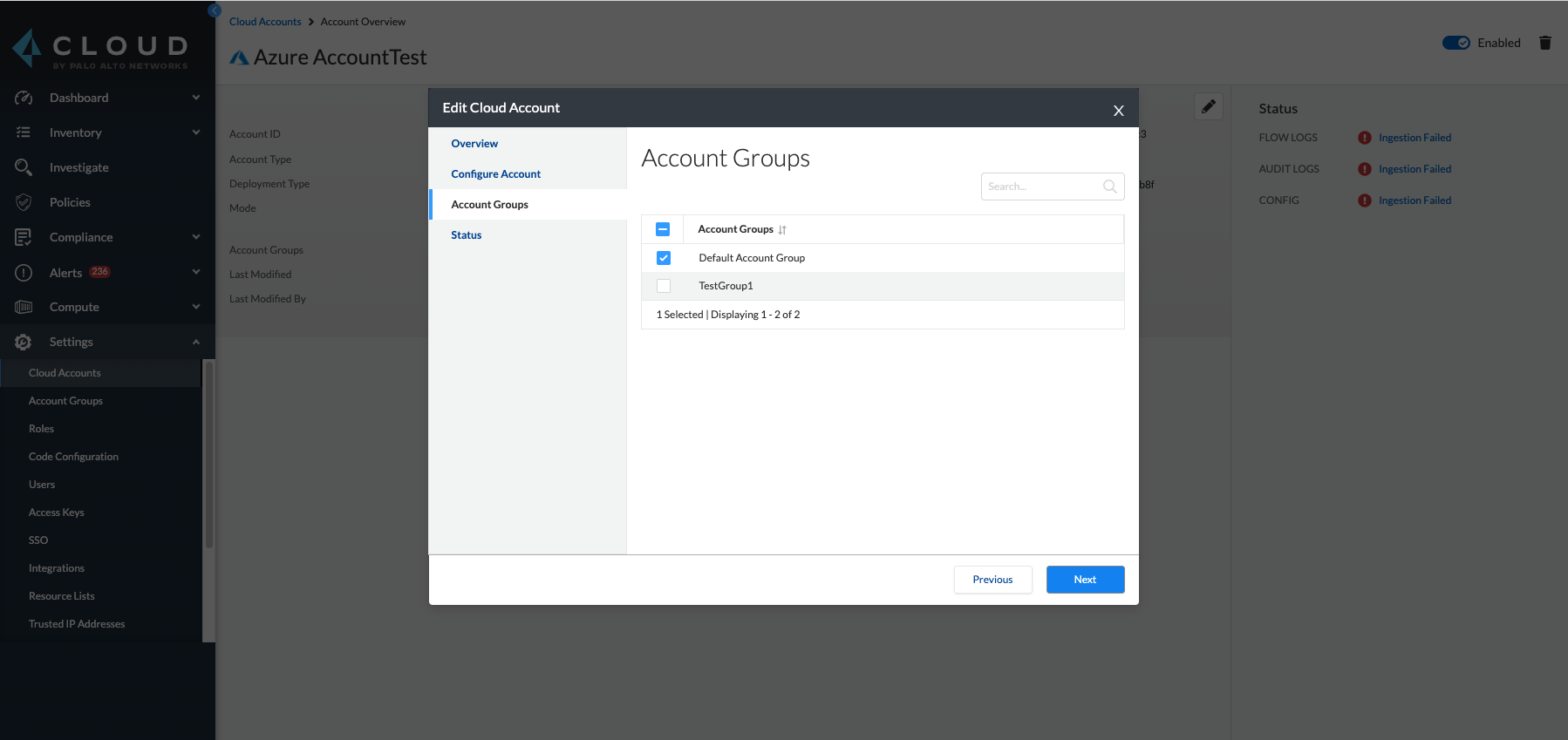Disable the account Enabled toggle
1568x740 pixels.
point(1456,43)
